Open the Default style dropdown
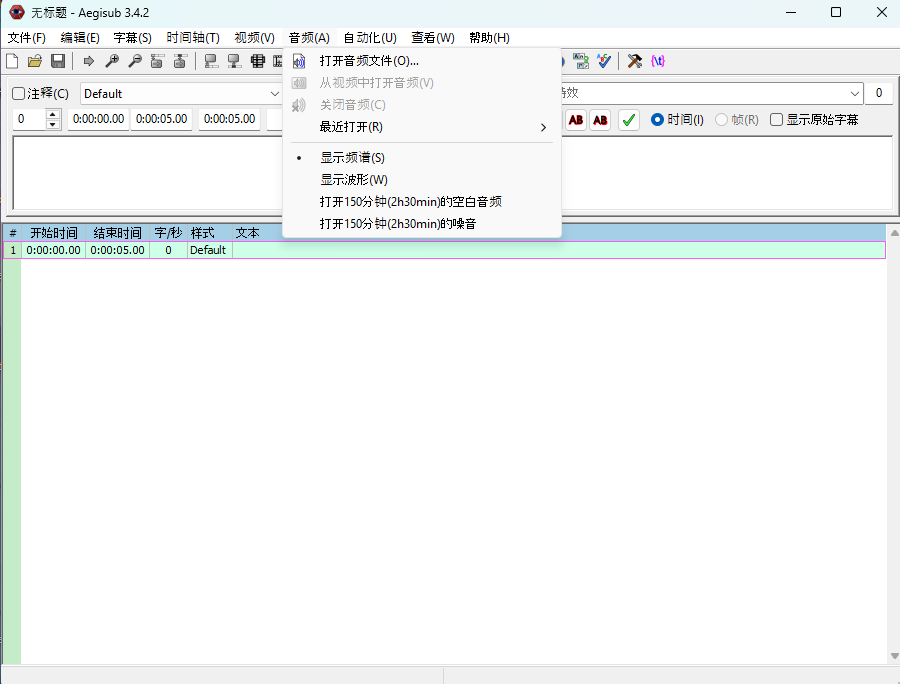 click(x=180, y=94)
